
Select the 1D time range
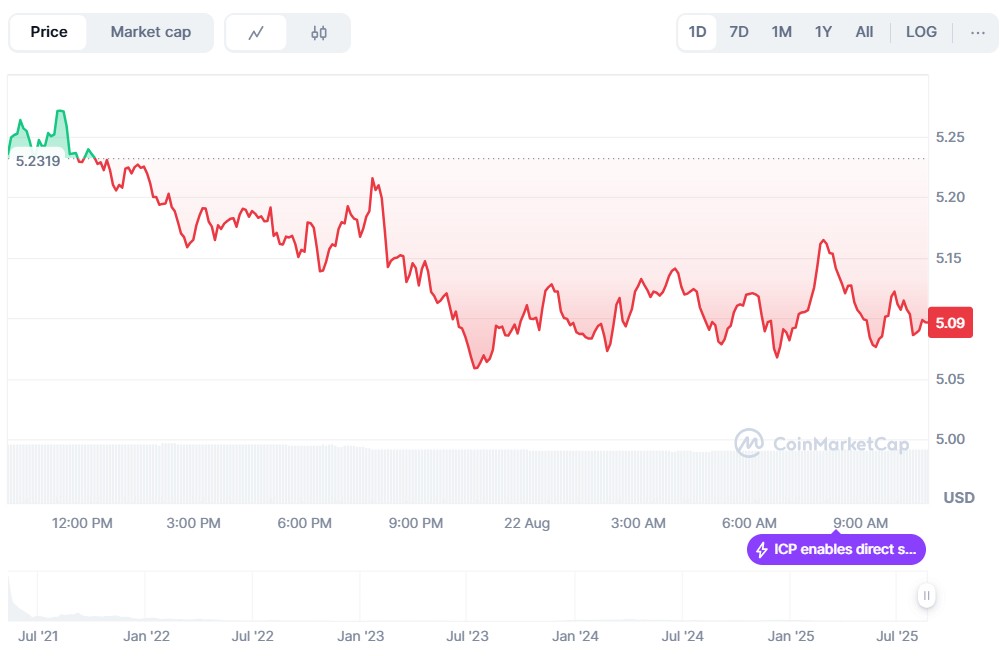point(697,32)
